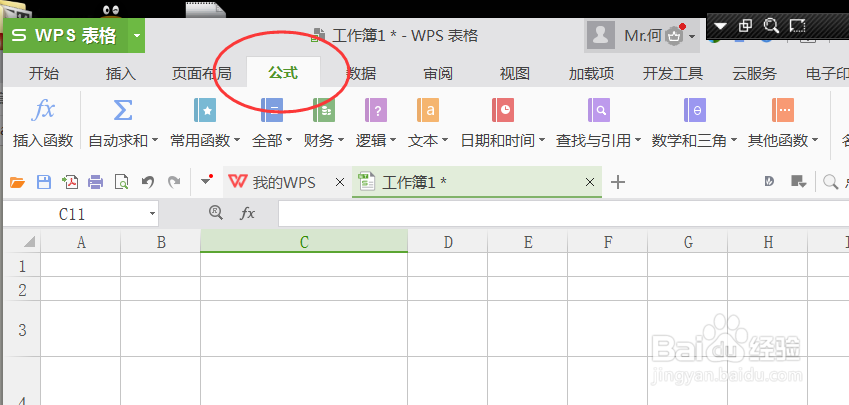Open Financial (财务) functions icon
Viewport: 849px width, 405px height.
tap(324, 110)
